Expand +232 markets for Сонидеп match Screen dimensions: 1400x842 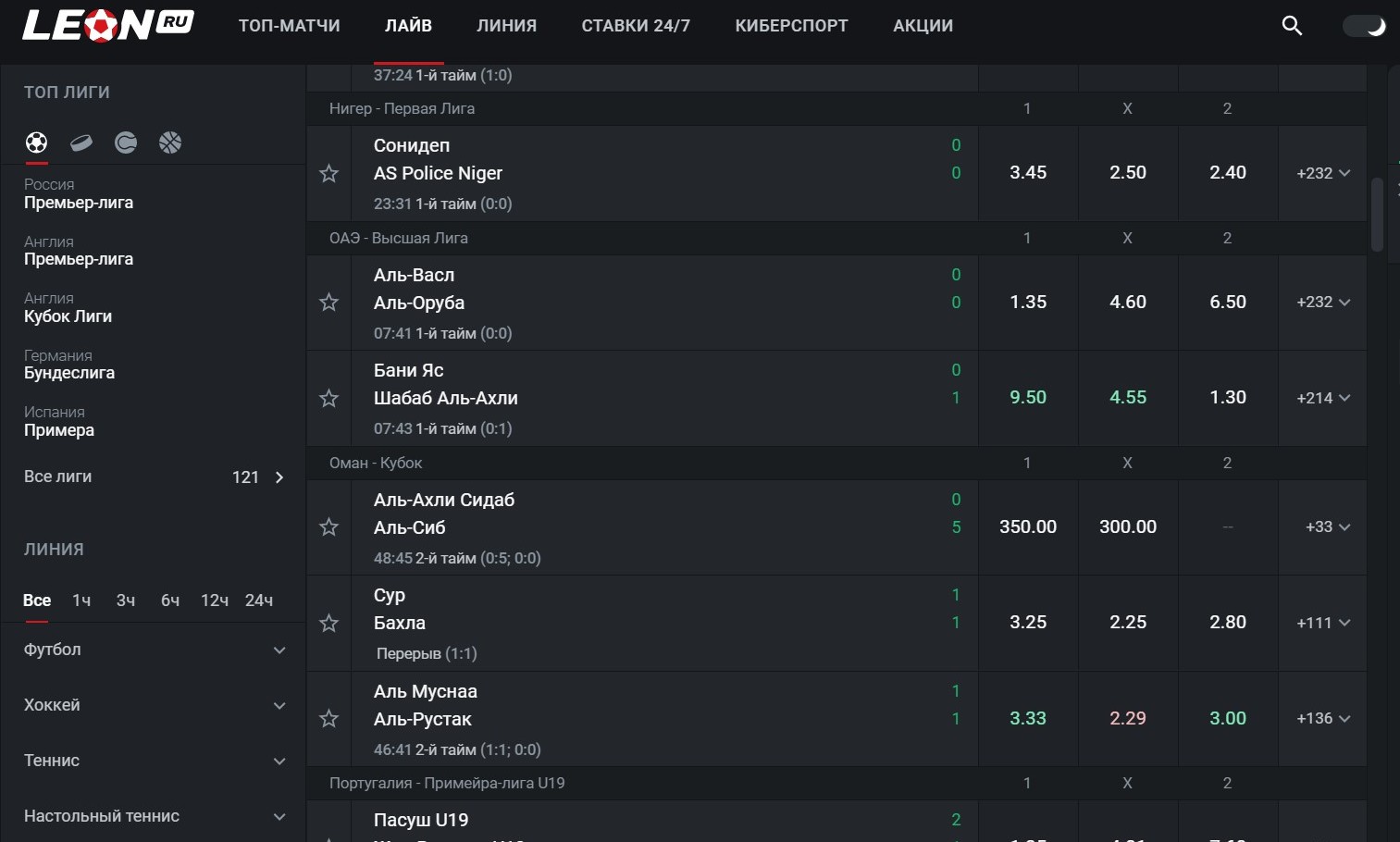pyautogui.click(x=1323, y=173)
